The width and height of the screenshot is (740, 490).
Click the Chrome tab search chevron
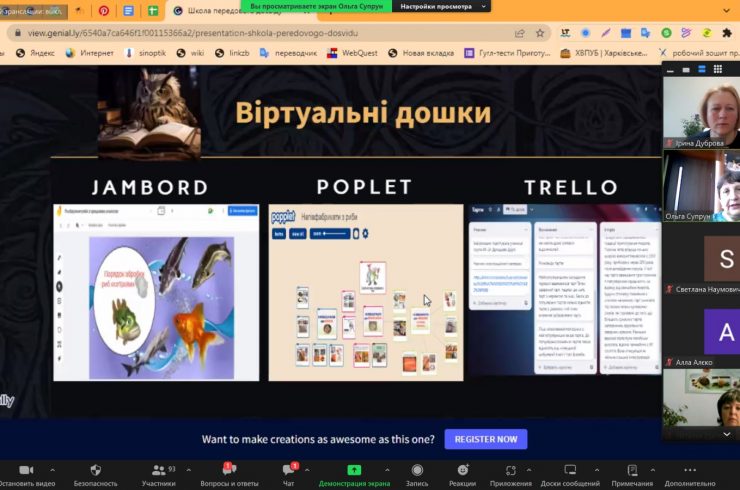726,10
